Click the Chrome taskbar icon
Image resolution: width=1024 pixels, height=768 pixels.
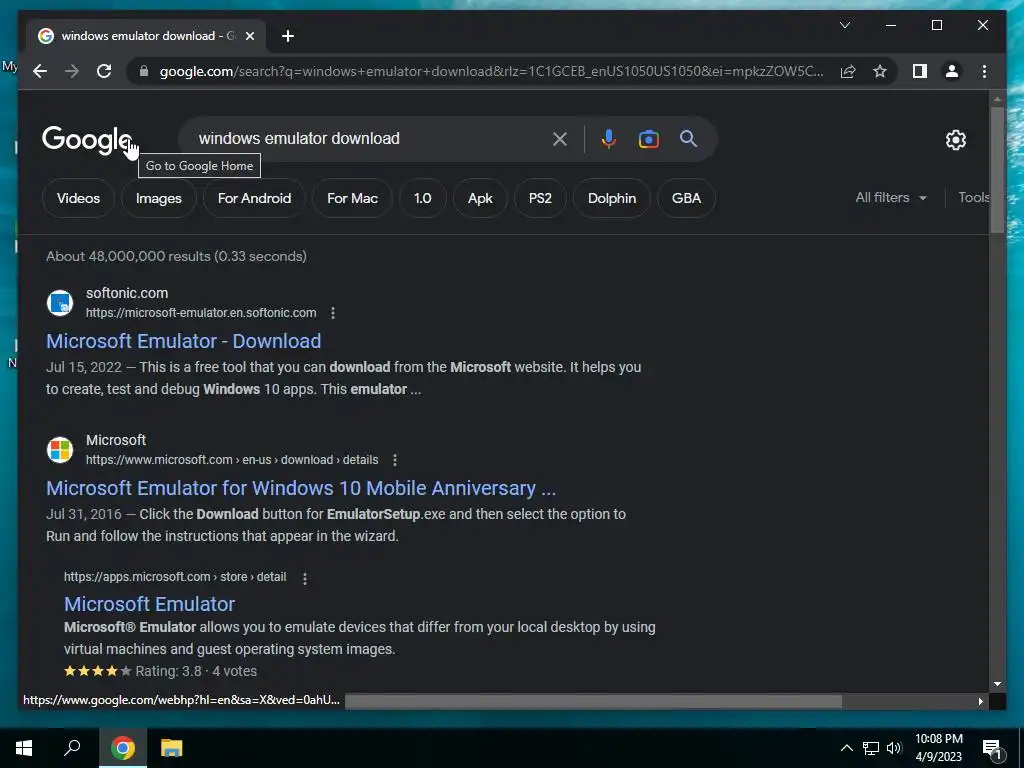point(123,748)
